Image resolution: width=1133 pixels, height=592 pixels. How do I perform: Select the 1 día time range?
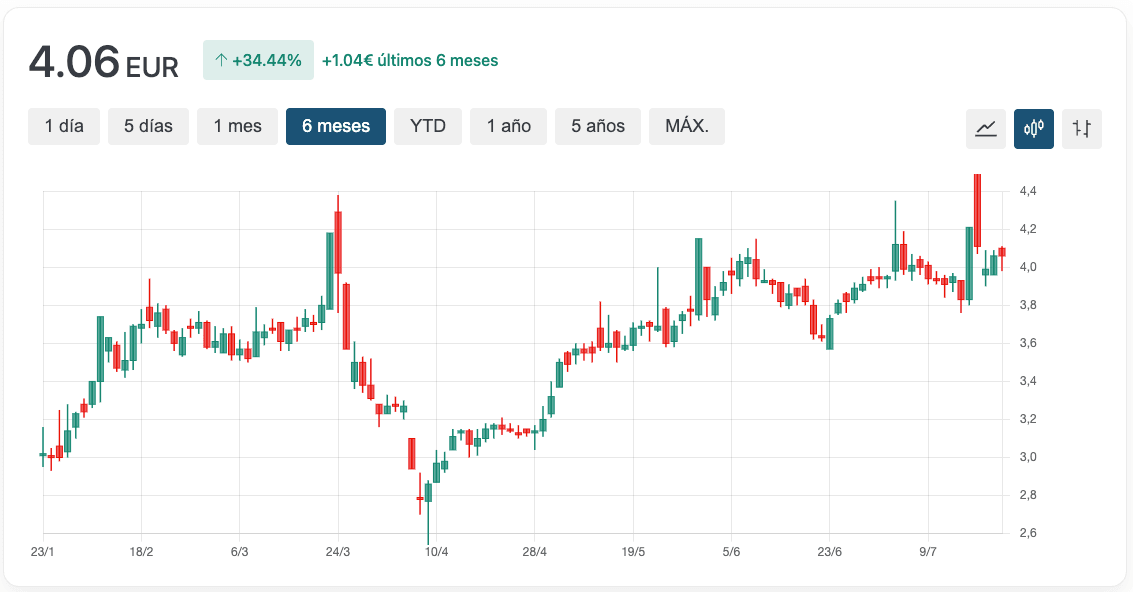(64, 126)
